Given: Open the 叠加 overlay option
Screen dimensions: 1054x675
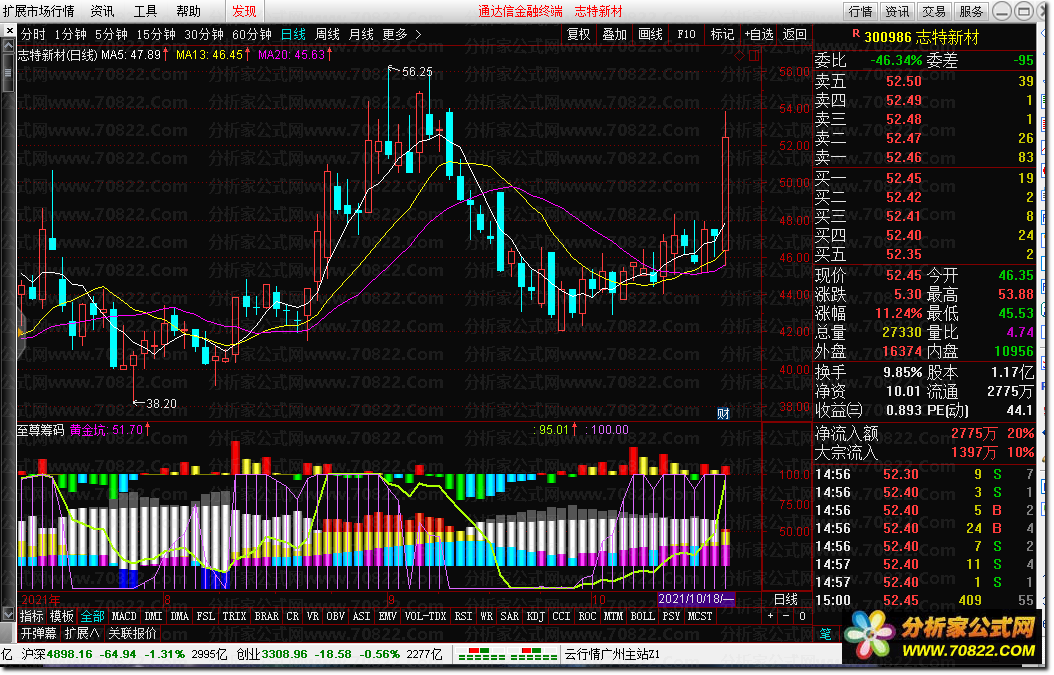Looking at the screenshot, I should 614,34.
